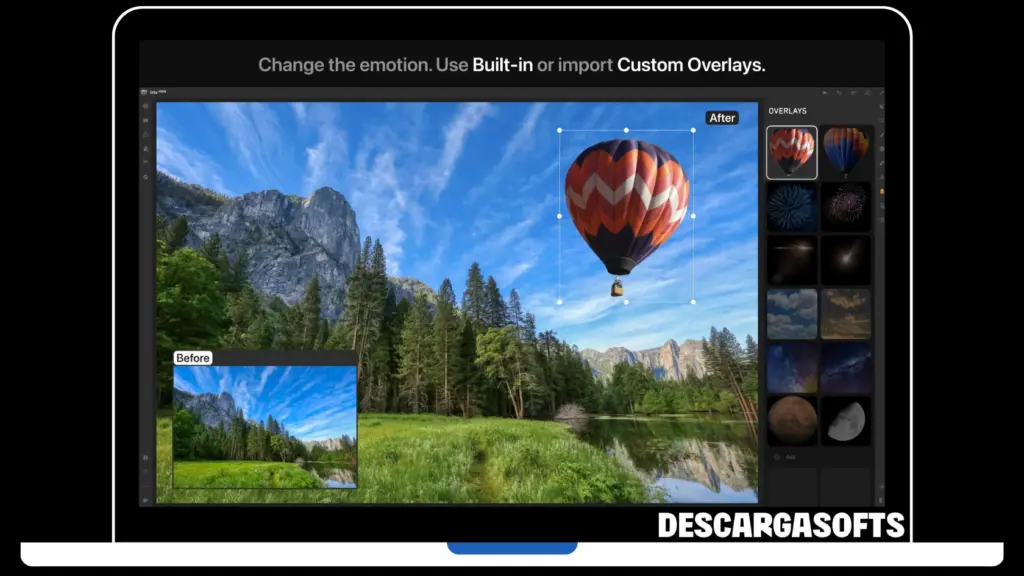The width and height of the screenshot is (1024, 576).
Task: Click the bottom-left handle of balloon selection
Action: pyautogui.click(x=559, y=301)
